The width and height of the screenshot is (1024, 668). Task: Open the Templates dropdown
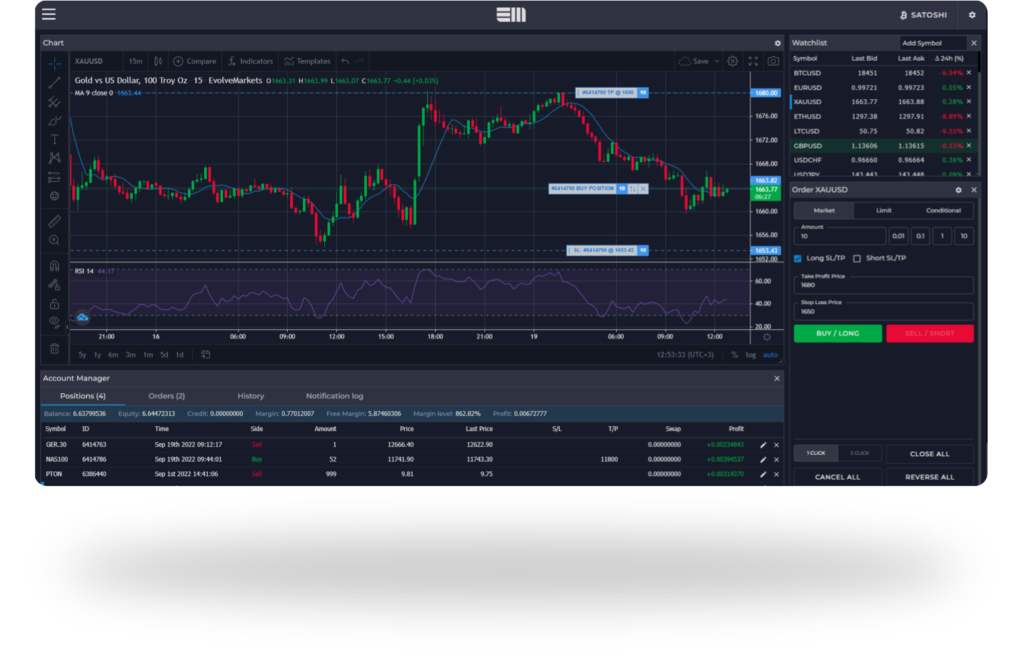coord(307,61)
